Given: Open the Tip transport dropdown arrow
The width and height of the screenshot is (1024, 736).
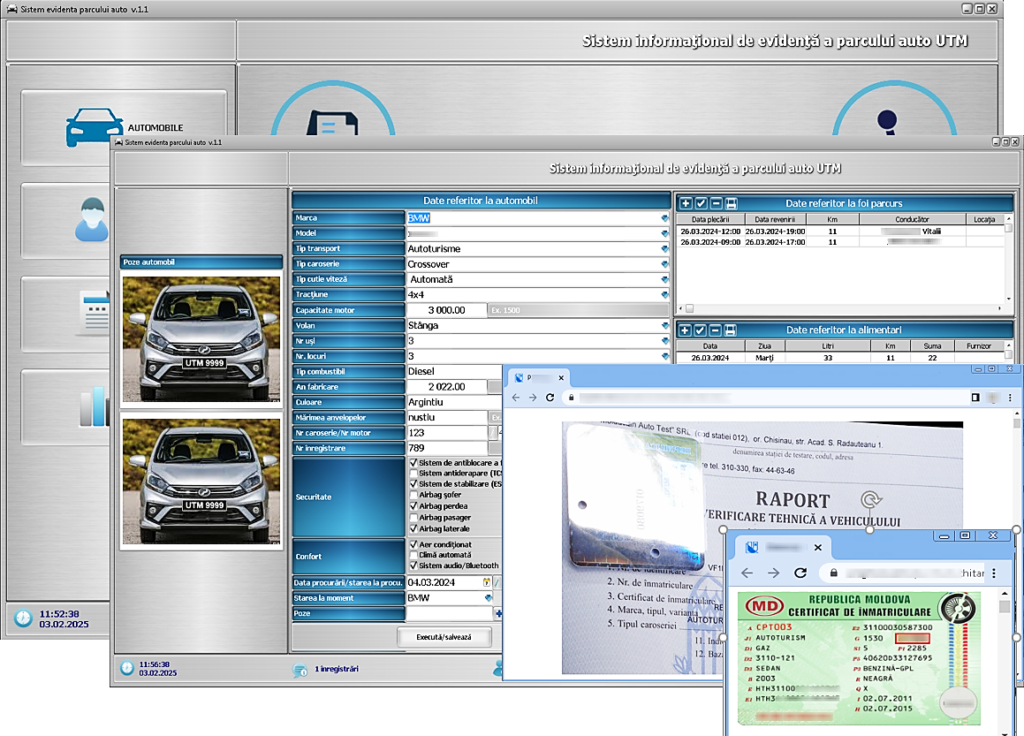Looking at the screenshot, I should click(x=664, y=249).
